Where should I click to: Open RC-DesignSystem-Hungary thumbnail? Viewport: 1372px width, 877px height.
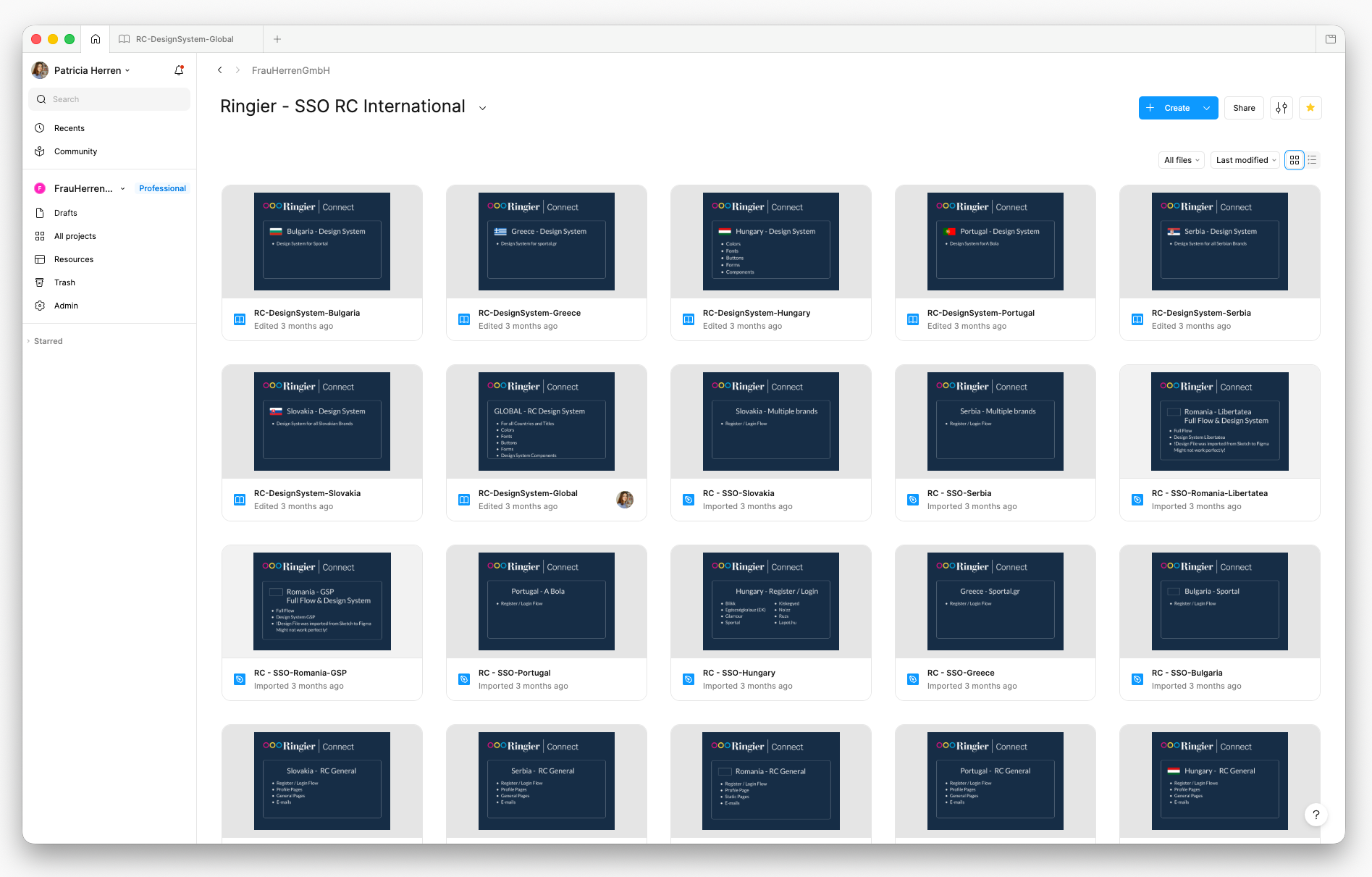coord(771,241)
